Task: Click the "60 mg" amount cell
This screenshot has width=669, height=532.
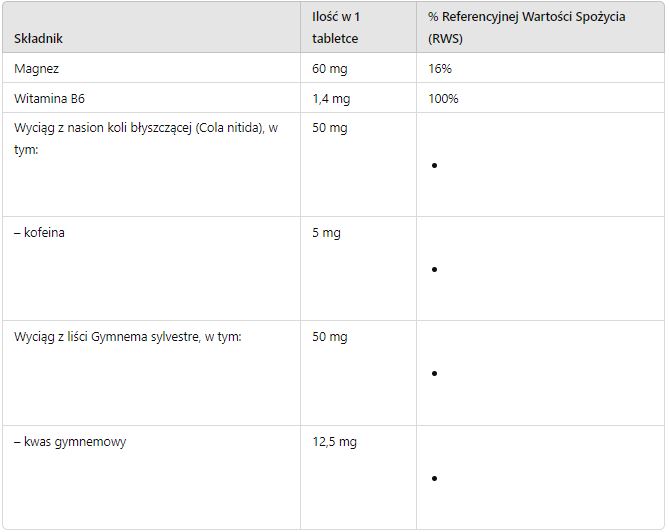Action: (328, 69)
